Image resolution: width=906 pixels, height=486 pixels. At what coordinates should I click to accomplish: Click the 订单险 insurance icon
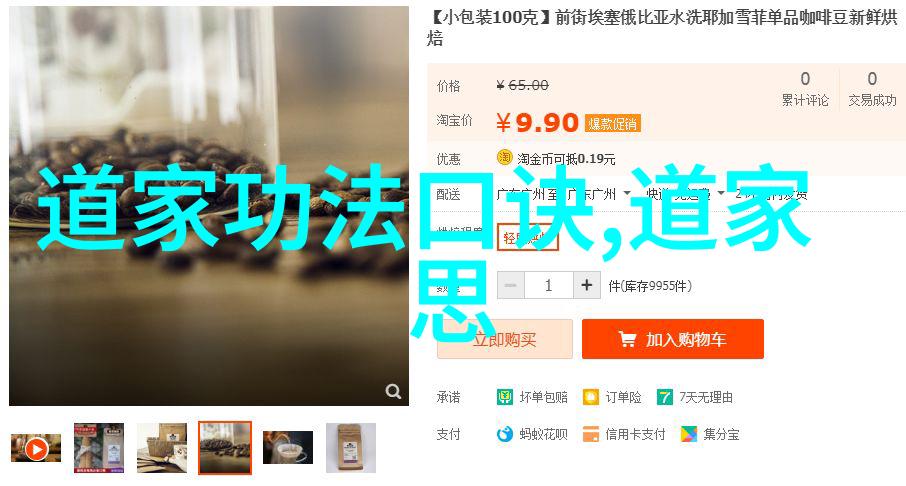(x=591, y=397)
